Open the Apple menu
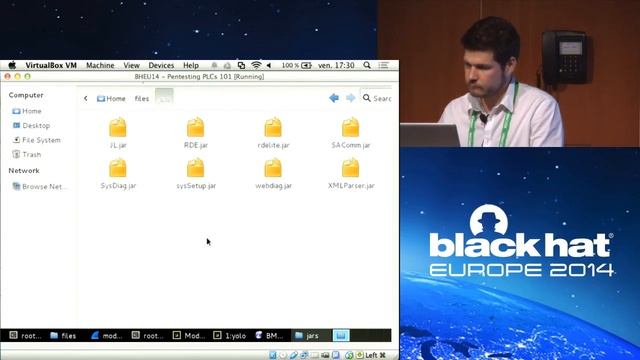Screen dimensions: 640x360 click(x=12, y=65)
